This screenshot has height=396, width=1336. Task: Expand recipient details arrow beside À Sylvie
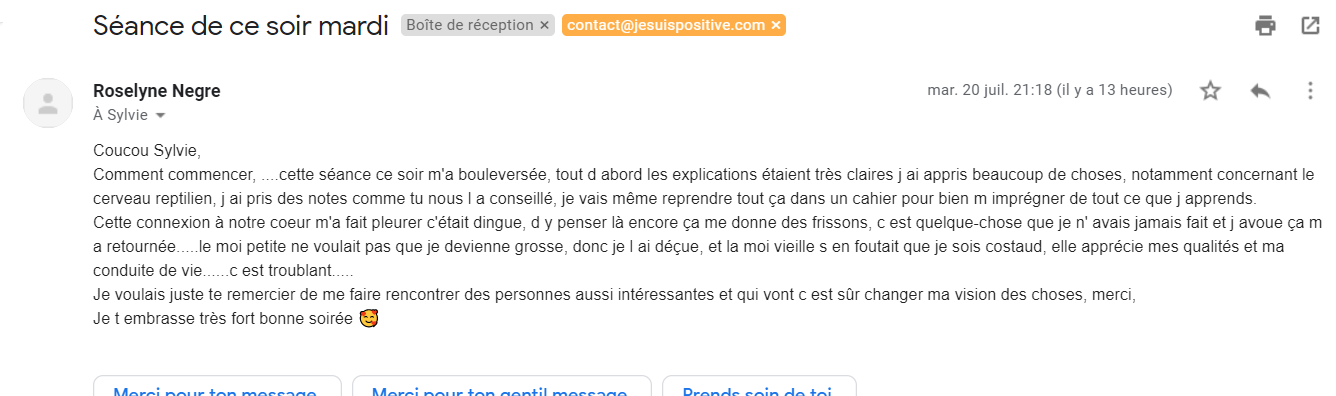tap(160, 116)
